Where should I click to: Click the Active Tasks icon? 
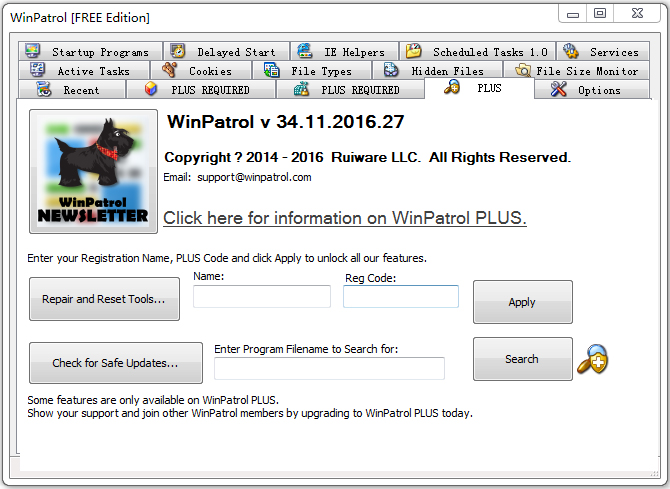point(37,70)
